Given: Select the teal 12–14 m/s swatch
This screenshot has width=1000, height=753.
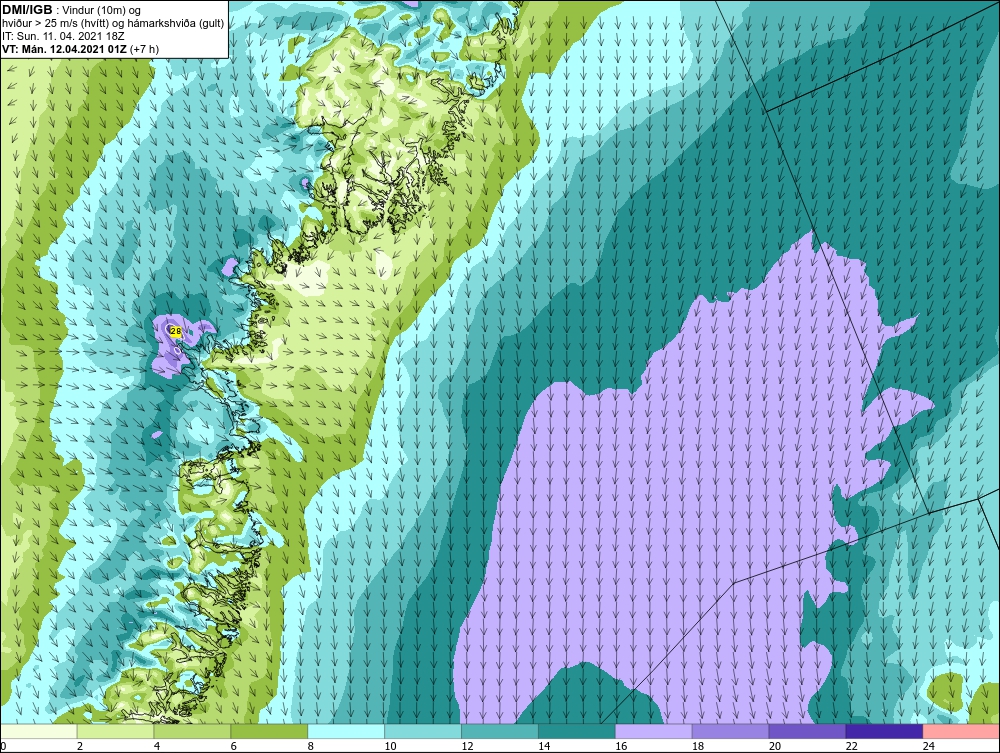Looking at the screenshot, I should click(x=500, y=731).
